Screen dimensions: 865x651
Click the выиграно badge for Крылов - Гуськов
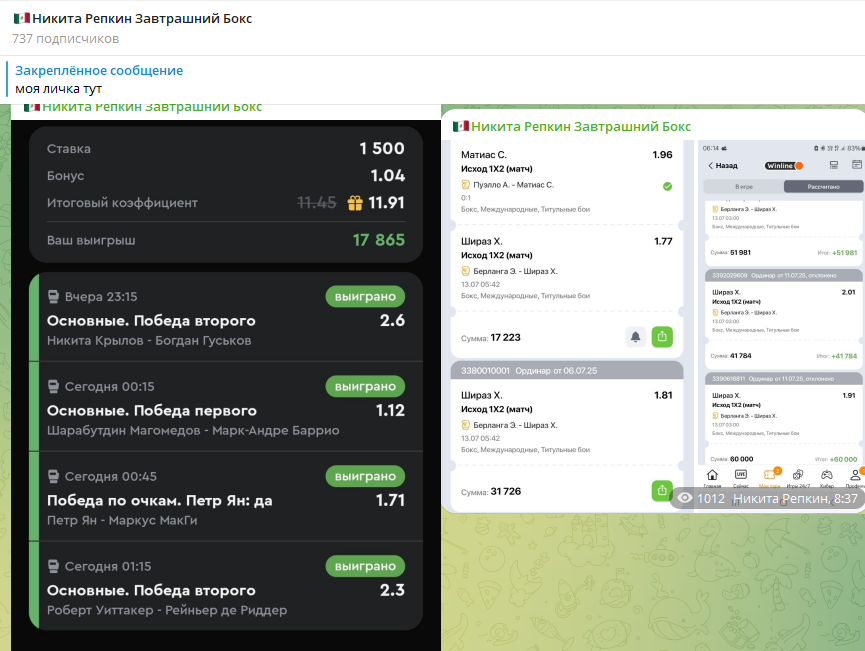click(365, 296)
